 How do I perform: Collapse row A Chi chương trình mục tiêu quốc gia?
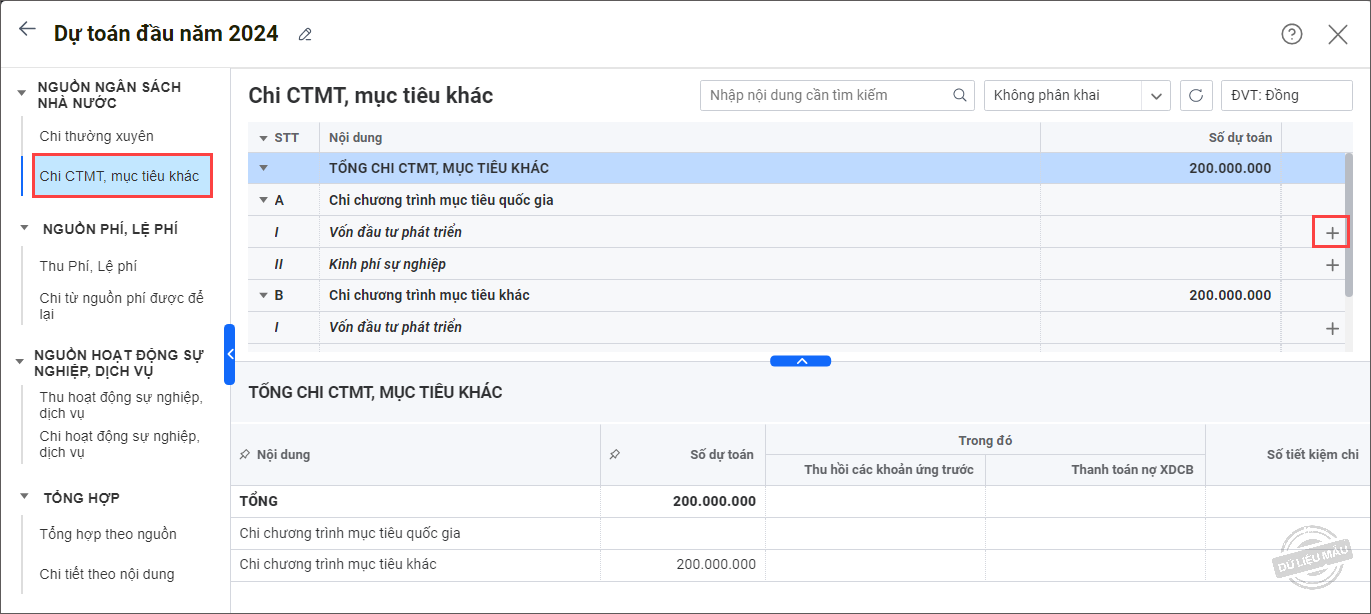(x=264, y=200)
